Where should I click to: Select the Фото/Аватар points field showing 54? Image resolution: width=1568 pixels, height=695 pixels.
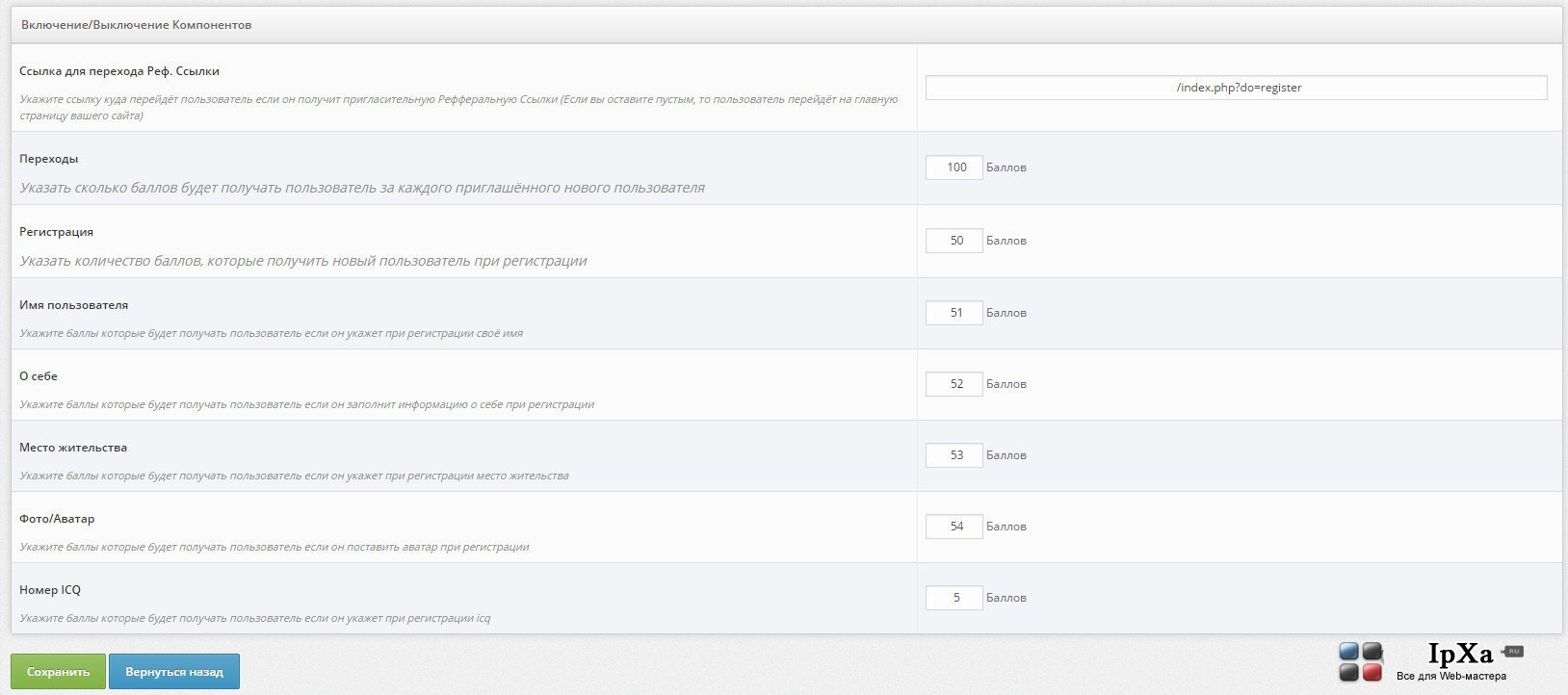click(x=954, y=527)
